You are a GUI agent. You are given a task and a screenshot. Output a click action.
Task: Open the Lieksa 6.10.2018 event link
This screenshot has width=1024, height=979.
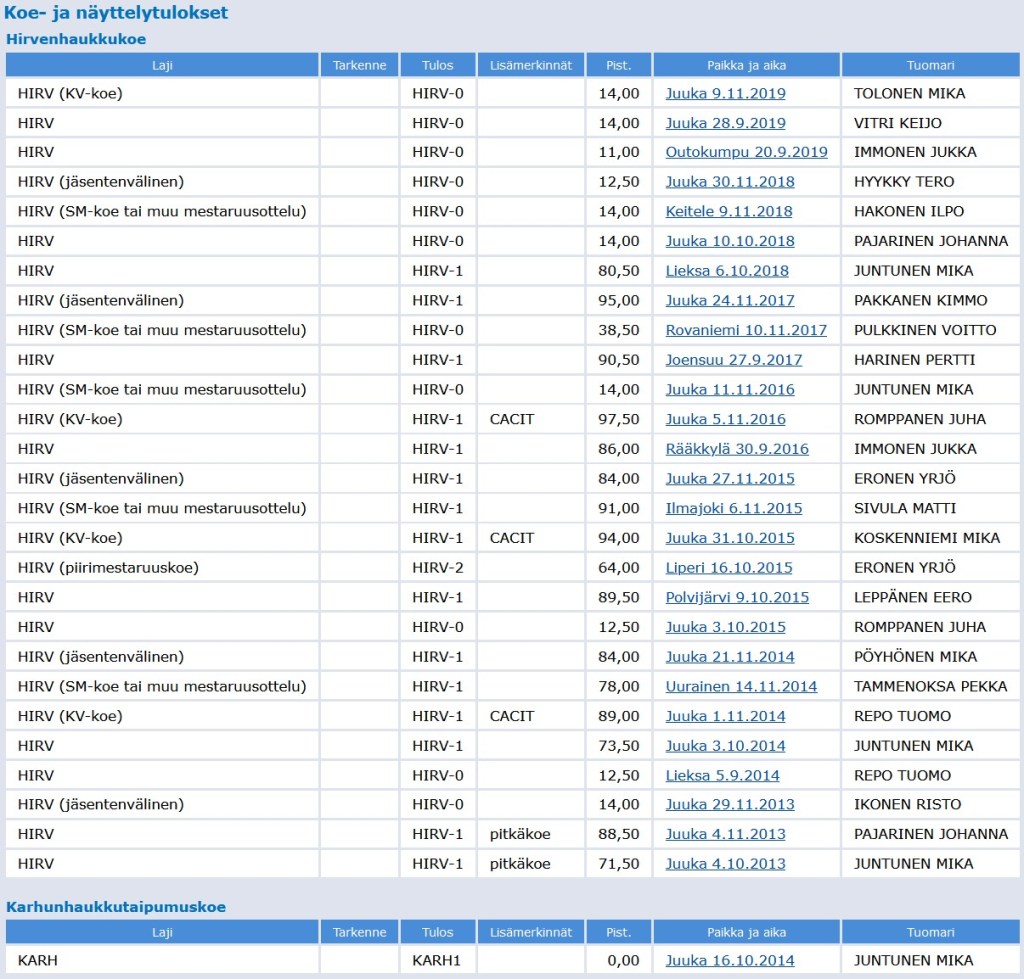727,271
